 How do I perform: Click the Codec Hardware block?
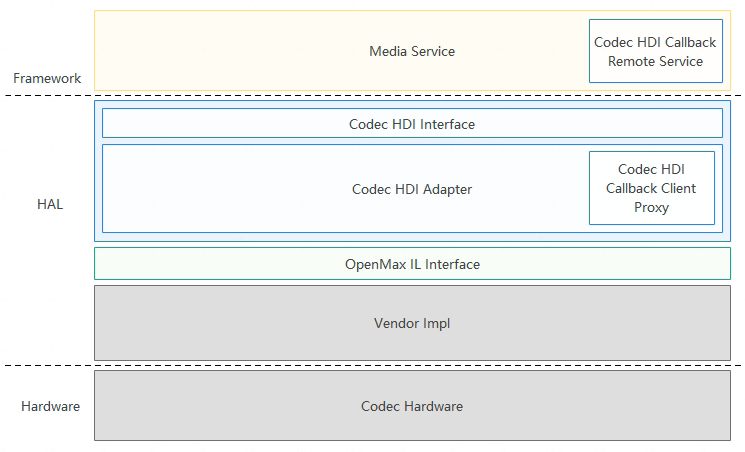pos(412,405)
